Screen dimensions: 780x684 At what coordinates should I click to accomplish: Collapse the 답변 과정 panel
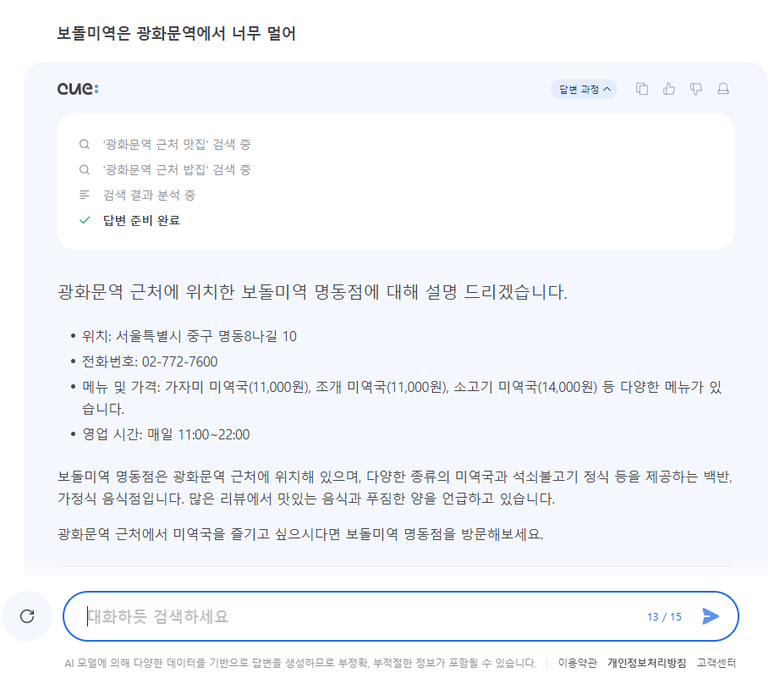point(584,90)
